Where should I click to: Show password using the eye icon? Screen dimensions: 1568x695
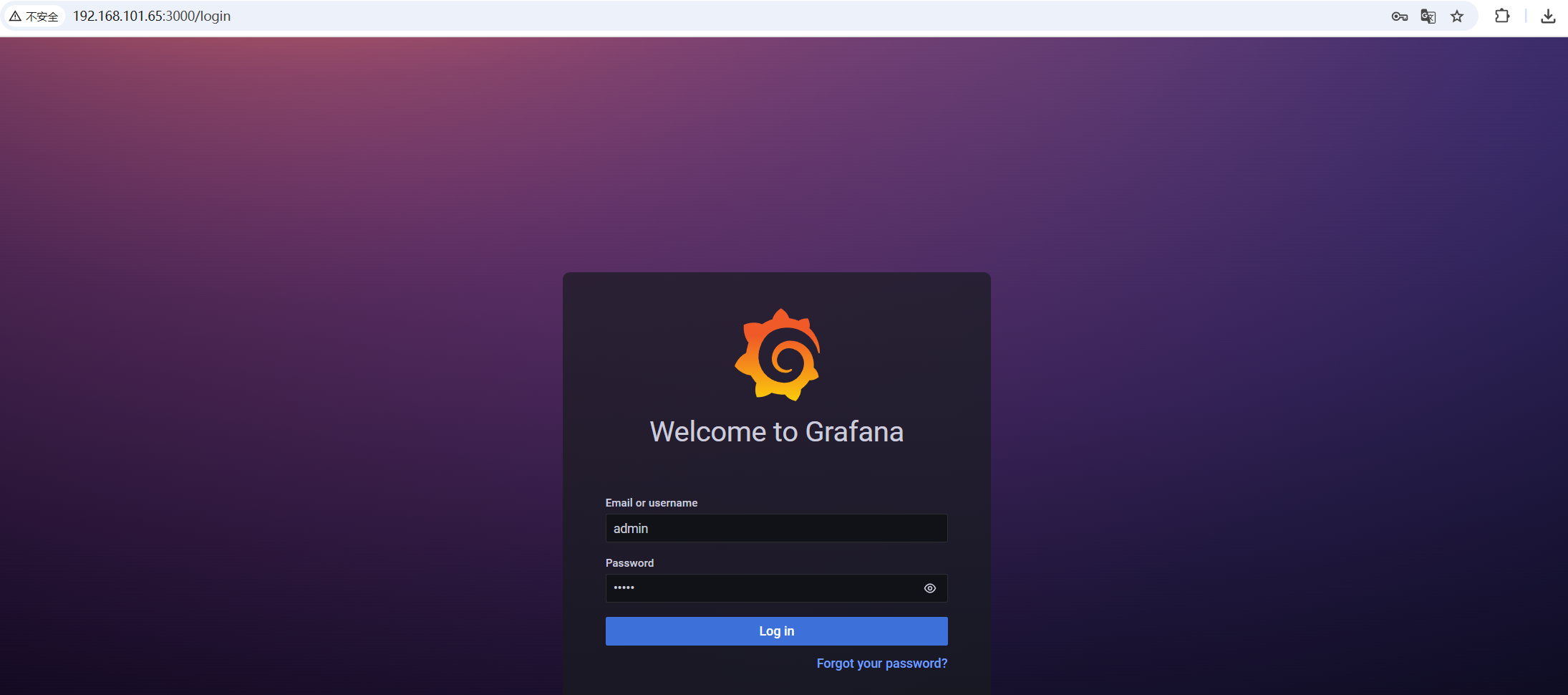pos(929,588)
